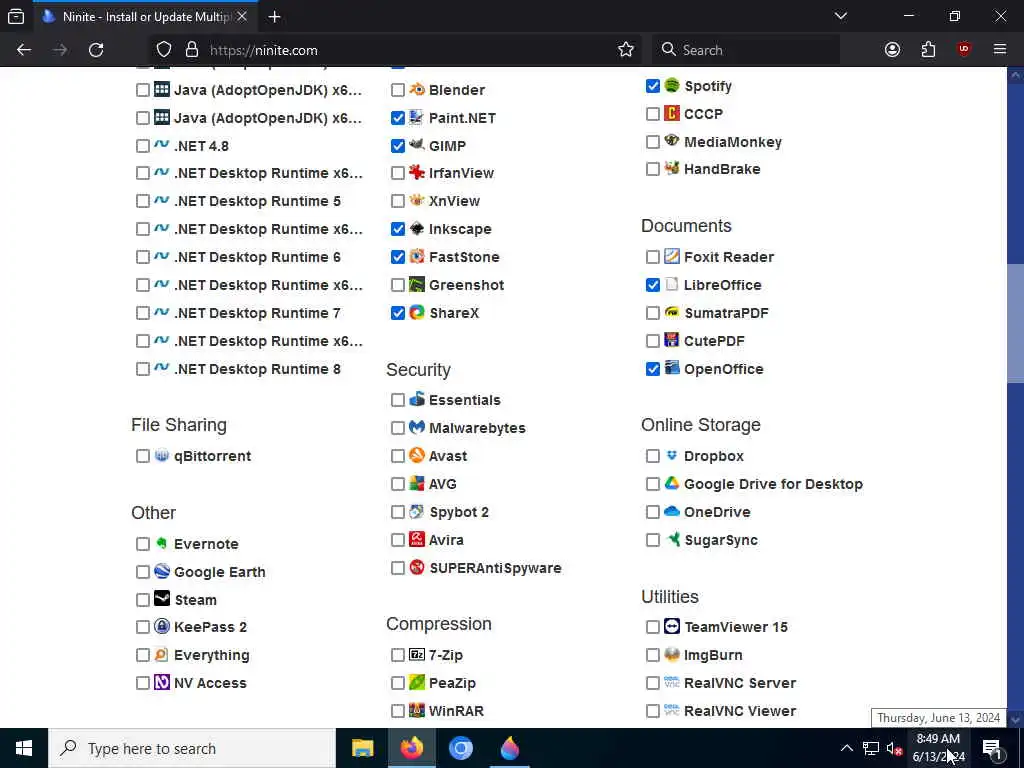Viewport: 1024px width, 768px height.
Task: Reload the Ninite page
Action: click(x=96, y=50)
